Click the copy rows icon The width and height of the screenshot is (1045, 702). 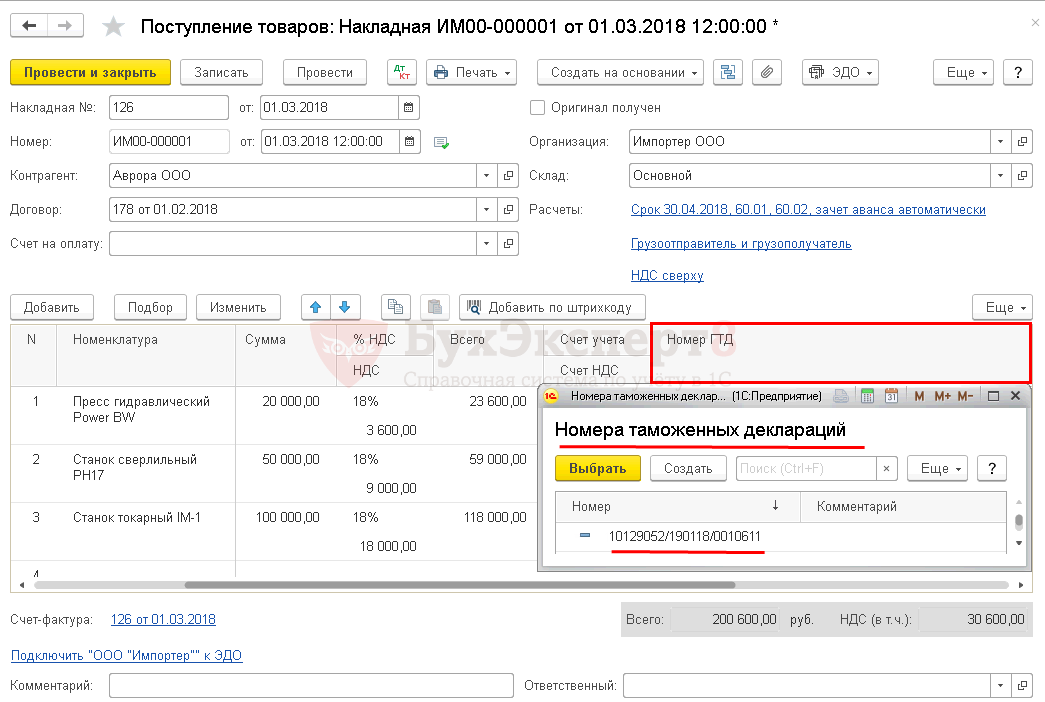coord(397,307)
